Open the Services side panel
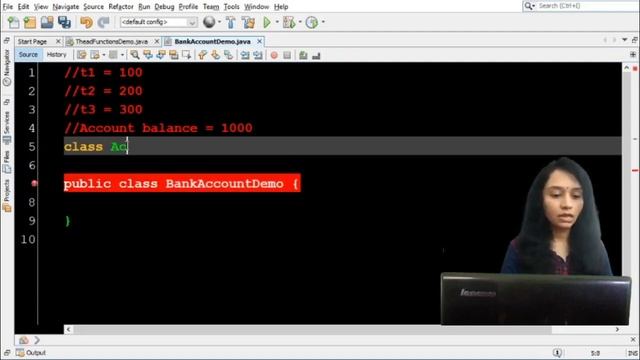The image size is (640, 360). [x=7, y=128]
